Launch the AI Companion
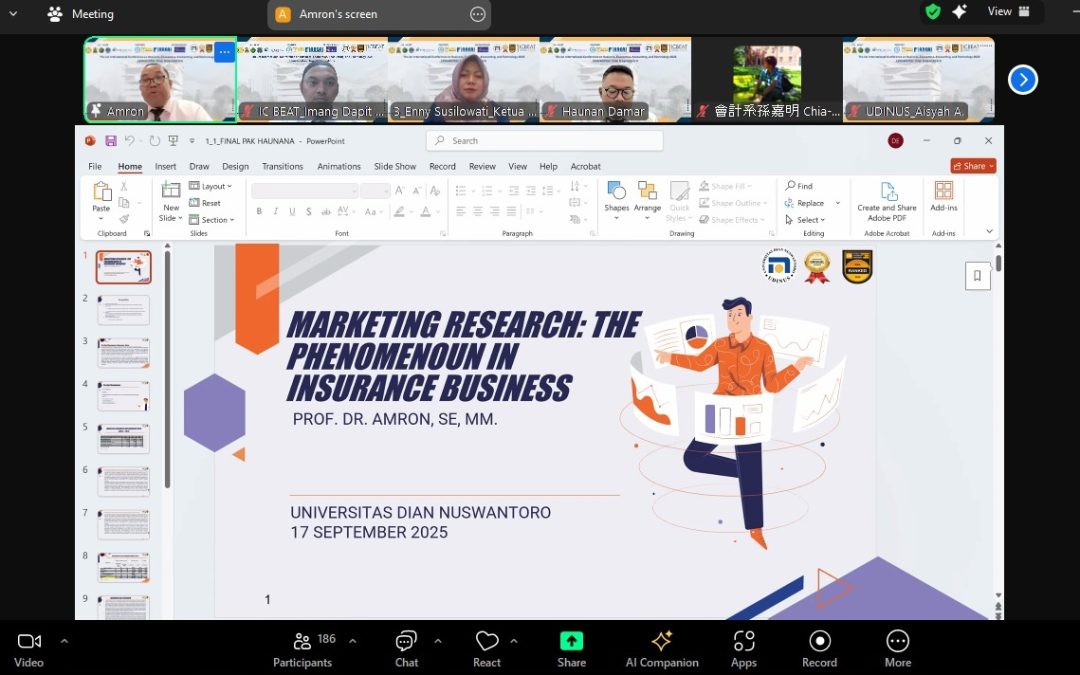The image size is (1080, 675). pyautogui.click(x=661, y=648)
